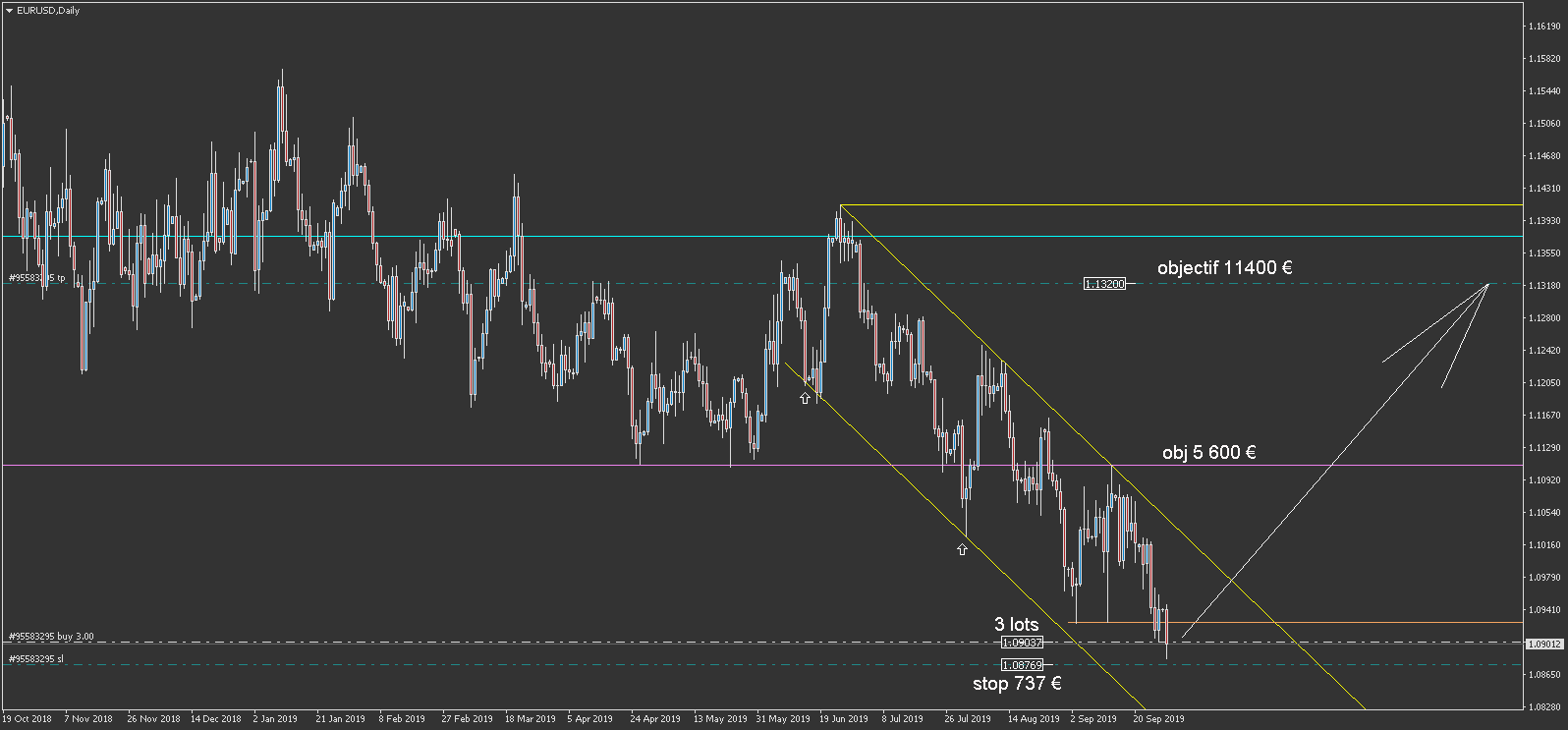
Task: Click the '14 Aug 2019' date on time axis
Action: pos(1034,719)
